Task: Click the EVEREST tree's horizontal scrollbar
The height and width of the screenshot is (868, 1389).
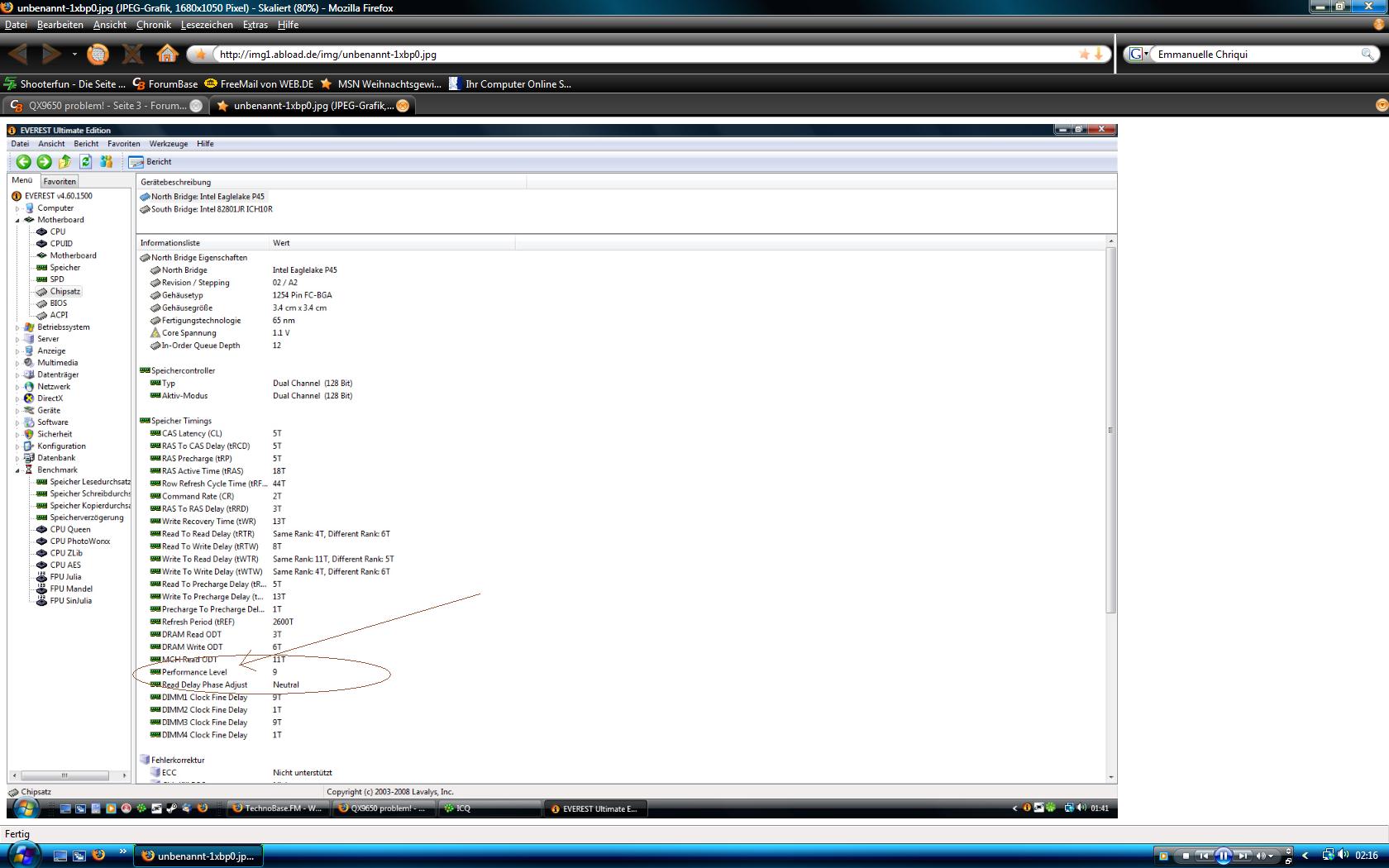Action: pyautogui.click(x=64, y=775)
